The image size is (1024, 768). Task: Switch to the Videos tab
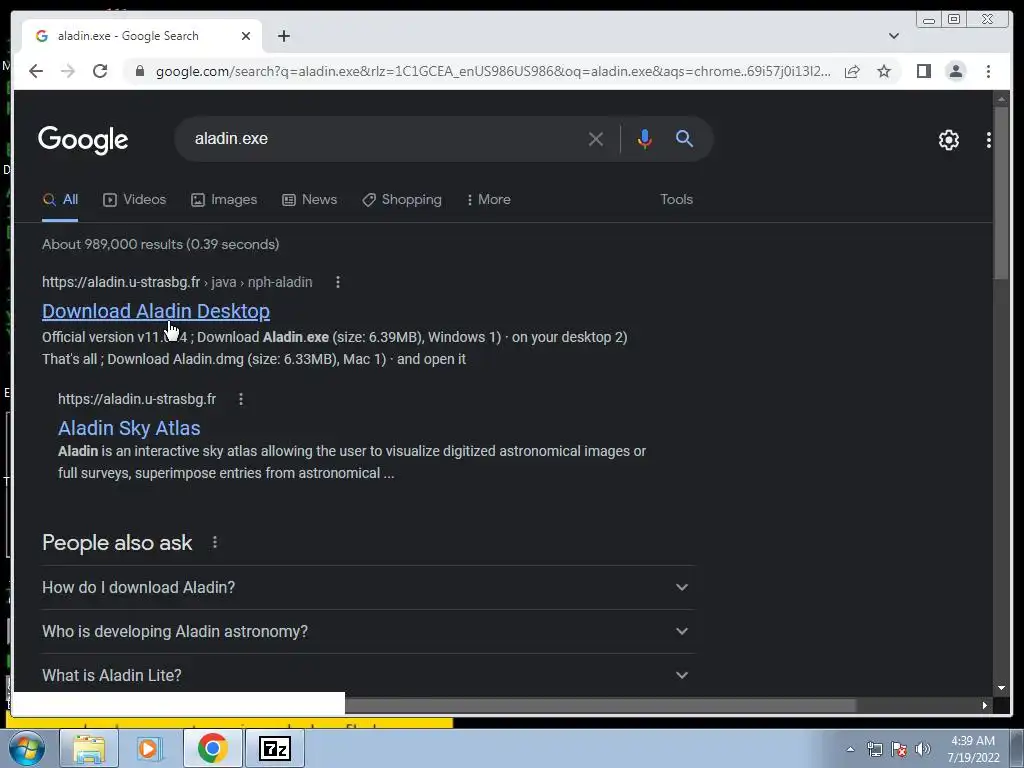pos(135,200)
